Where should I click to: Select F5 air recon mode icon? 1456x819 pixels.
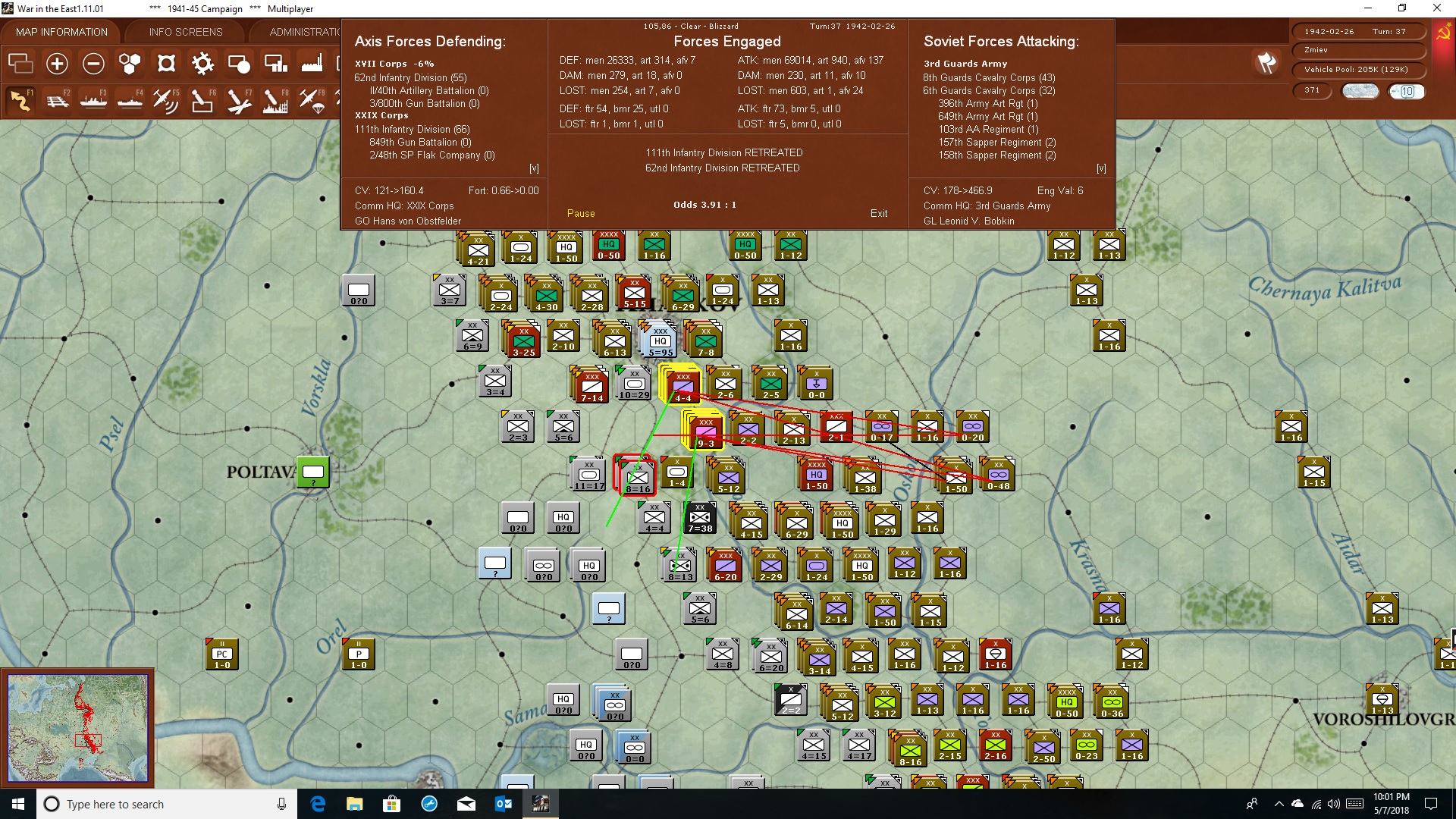click(x=166, y=100)
